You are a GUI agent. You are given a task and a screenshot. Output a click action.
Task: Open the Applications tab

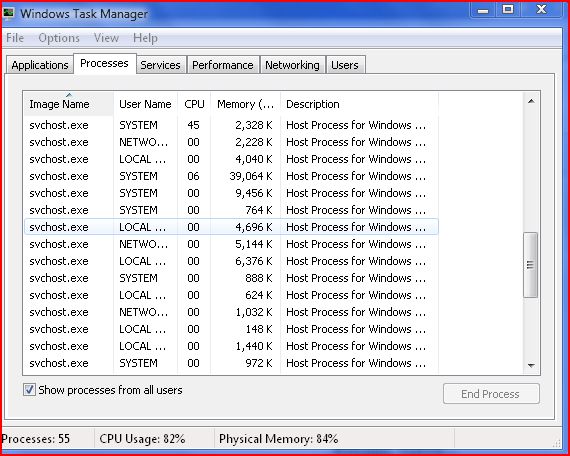tap(40, 65)
